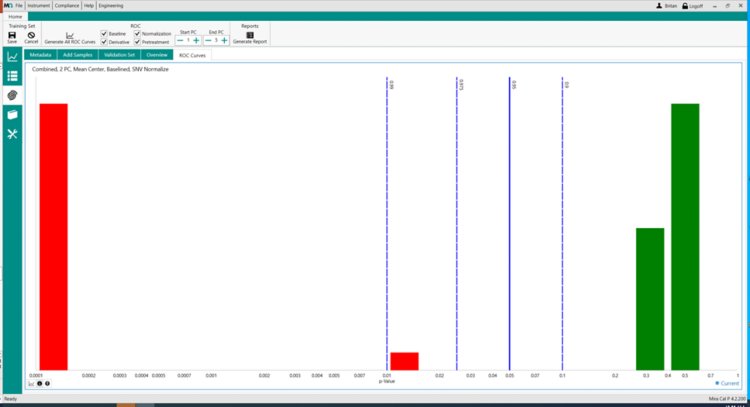
Task: Open the wrench tools sidebar icon
Action: [12, 134]
